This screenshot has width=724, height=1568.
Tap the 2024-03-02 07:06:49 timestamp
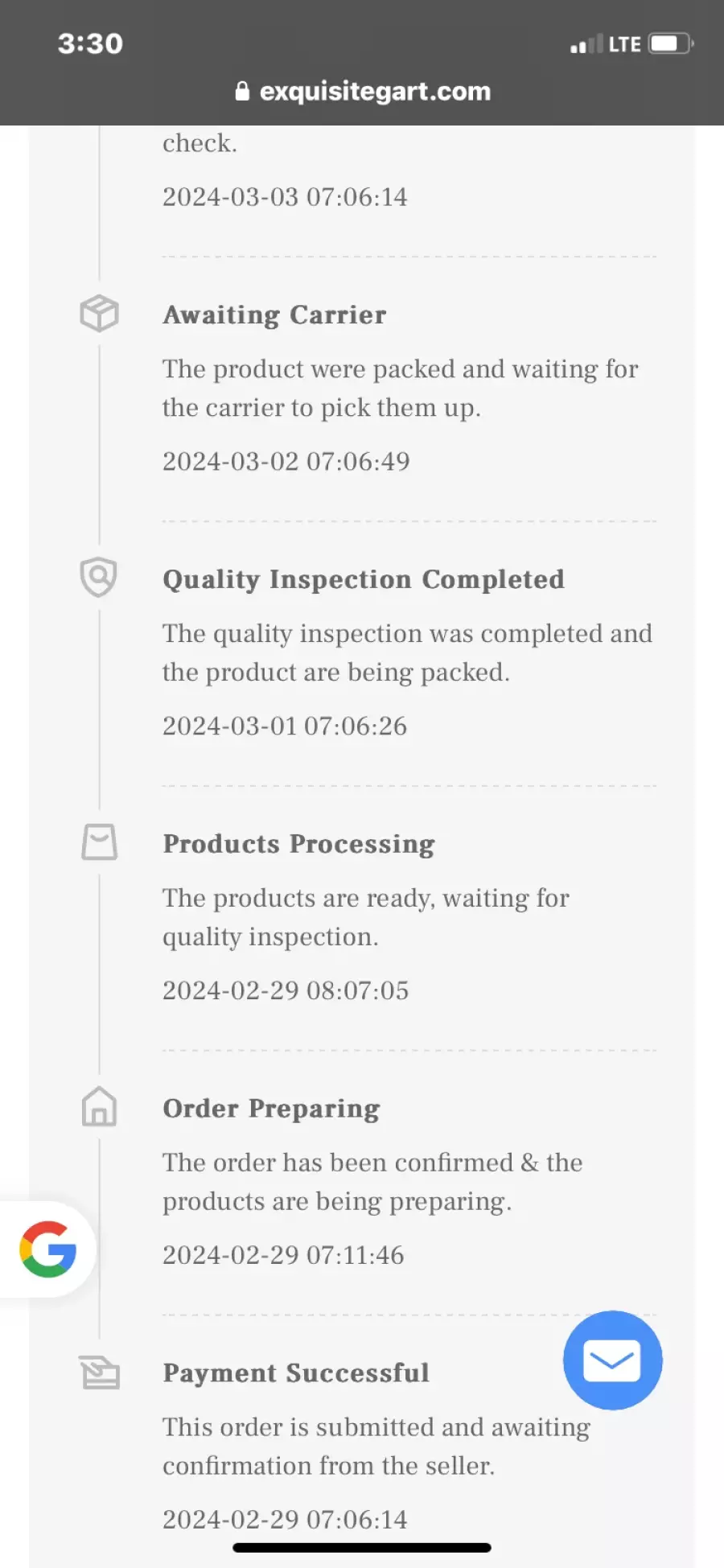[286, 461]
